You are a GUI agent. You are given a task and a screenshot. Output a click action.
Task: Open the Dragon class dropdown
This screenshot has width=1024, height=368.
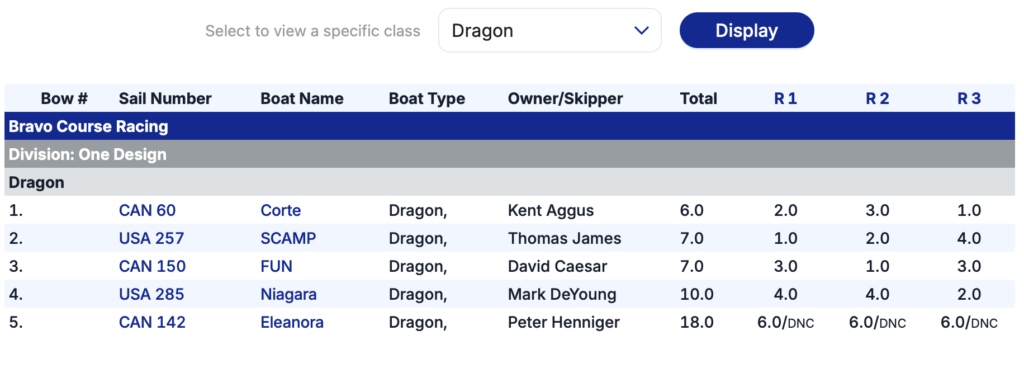tap(549, 31)
